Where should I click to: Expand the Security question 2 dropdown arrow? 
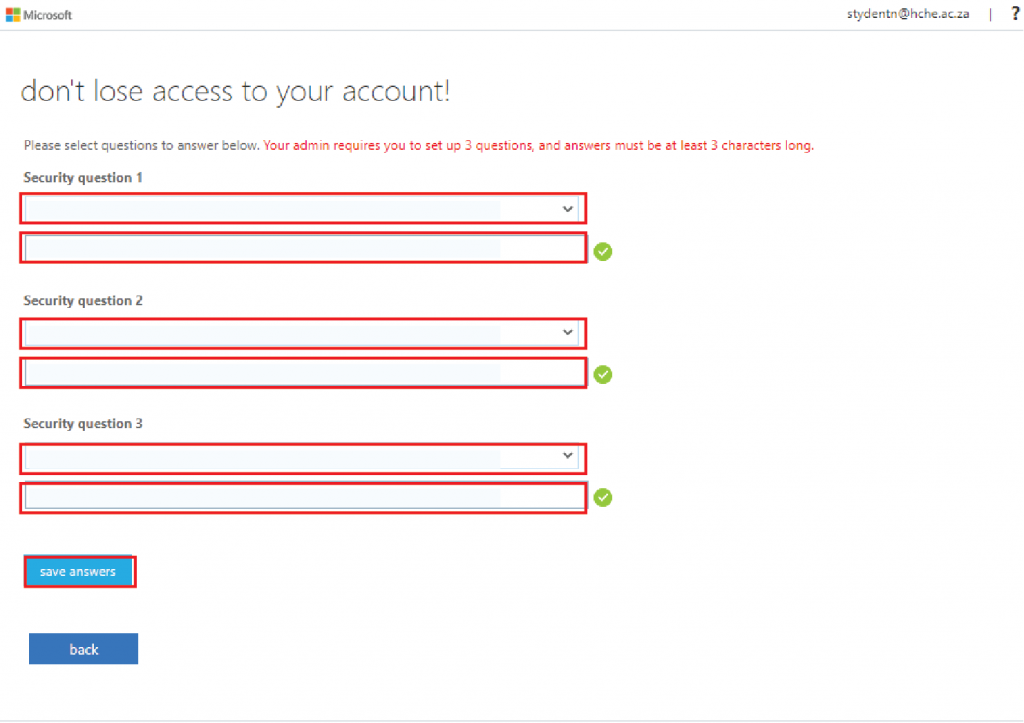(x=568, y=332)
